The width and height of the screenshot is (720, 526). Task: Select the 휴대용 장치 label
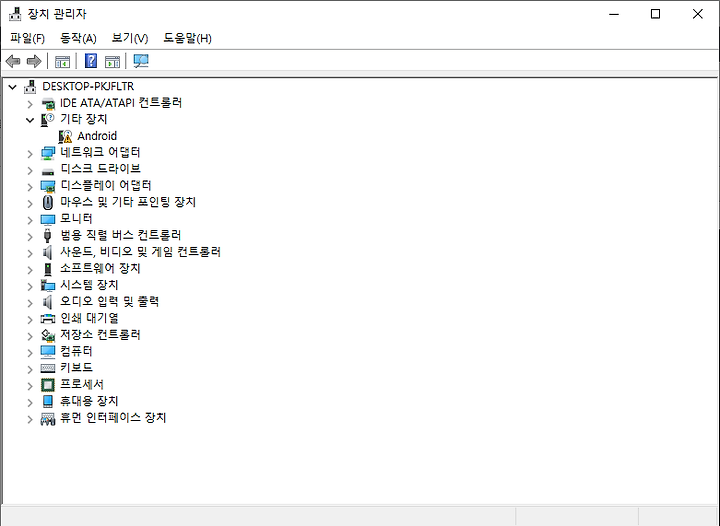pyautogui.click(x=89, y=401)
